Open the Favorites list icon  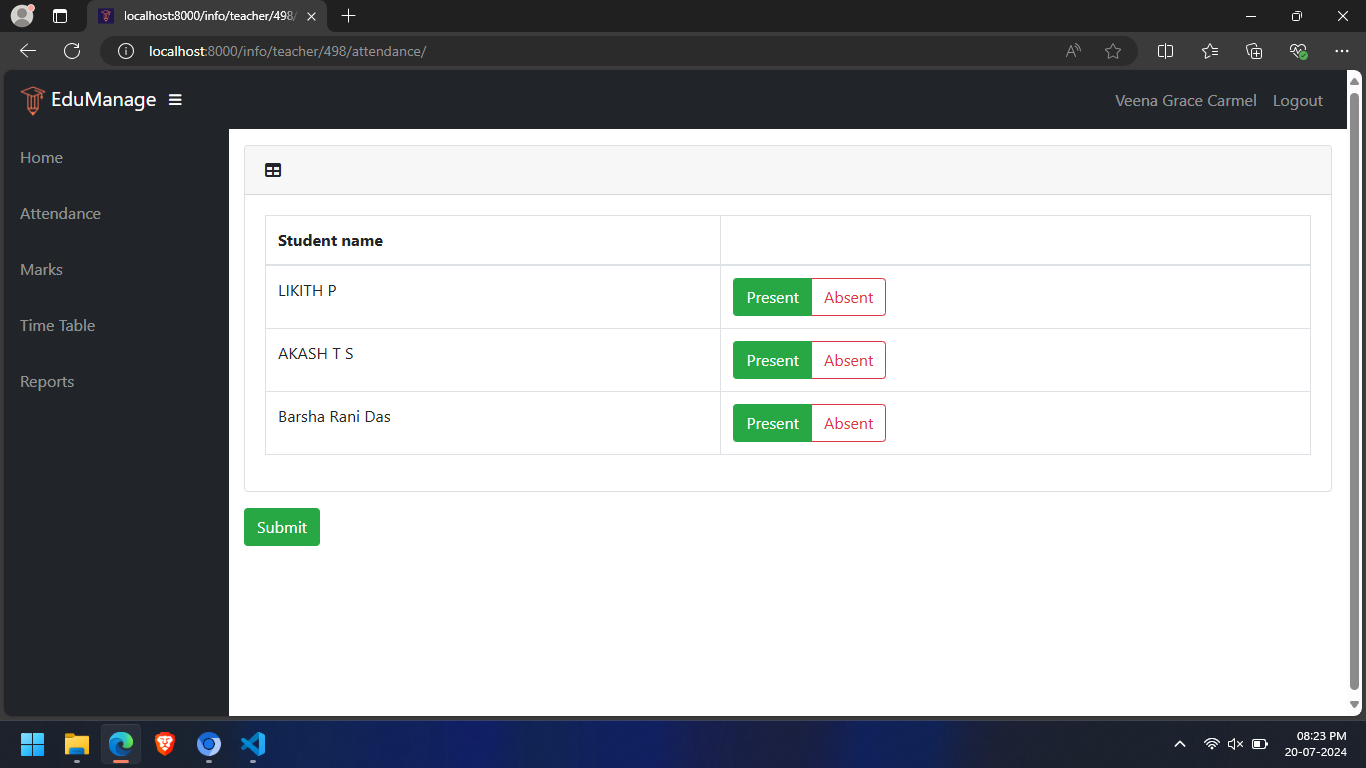[x=1210, y=51]
